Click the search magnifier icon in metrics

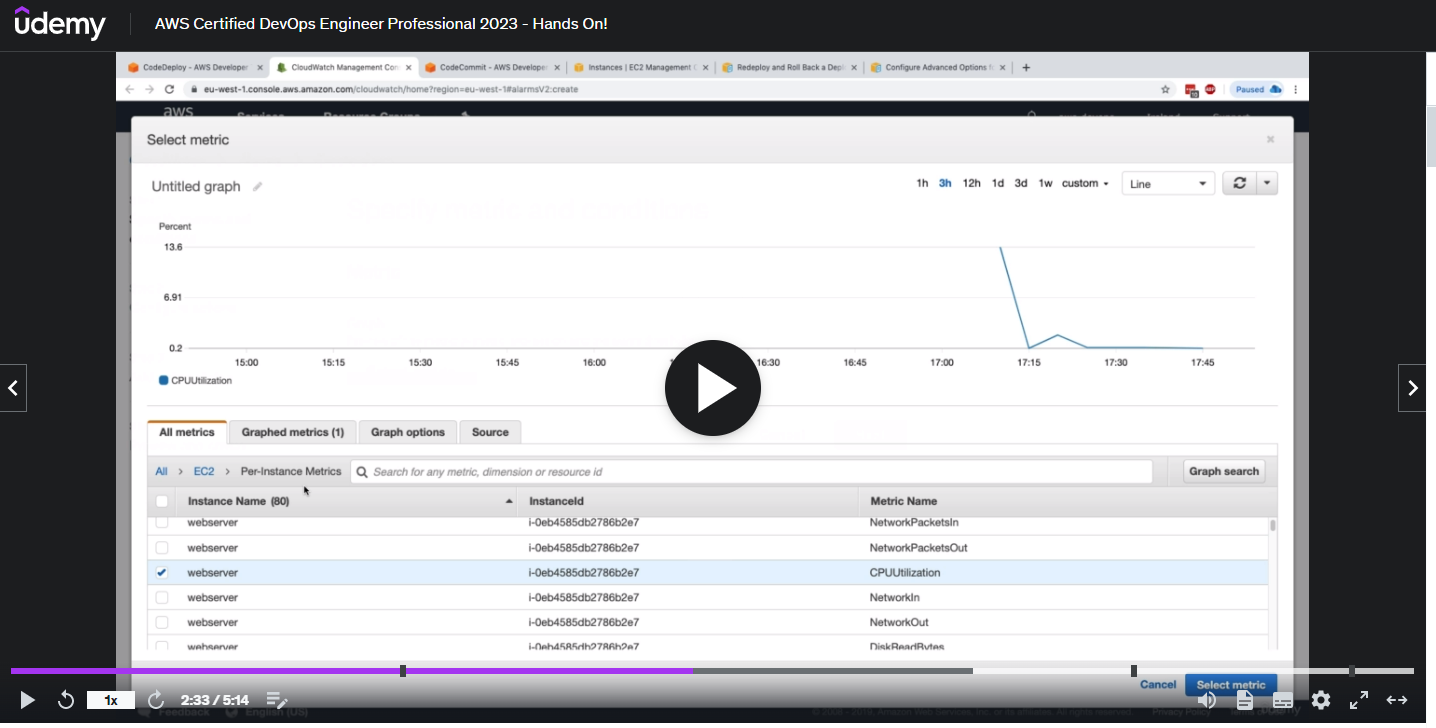(x=362, y=472)
